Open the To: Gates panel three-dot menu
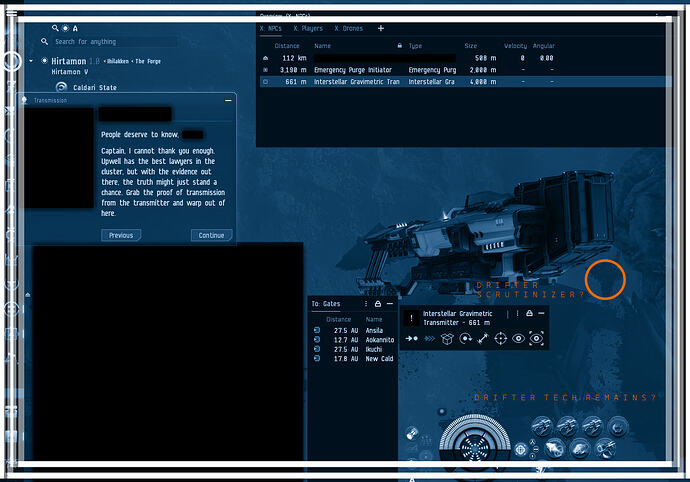This screenshot has width=690, height=482. point(366,304)
